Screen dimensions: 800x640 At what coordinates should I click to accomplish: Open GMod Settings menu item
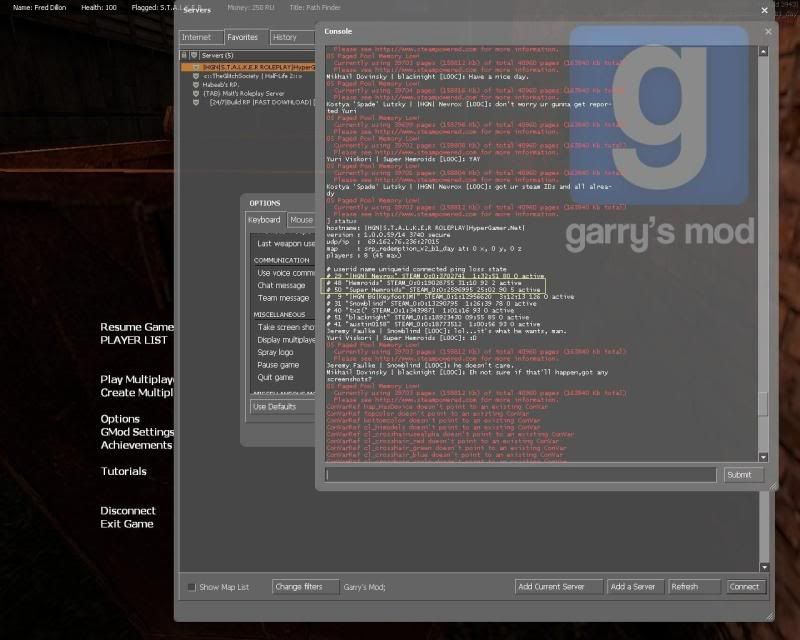tap(137, 432)
